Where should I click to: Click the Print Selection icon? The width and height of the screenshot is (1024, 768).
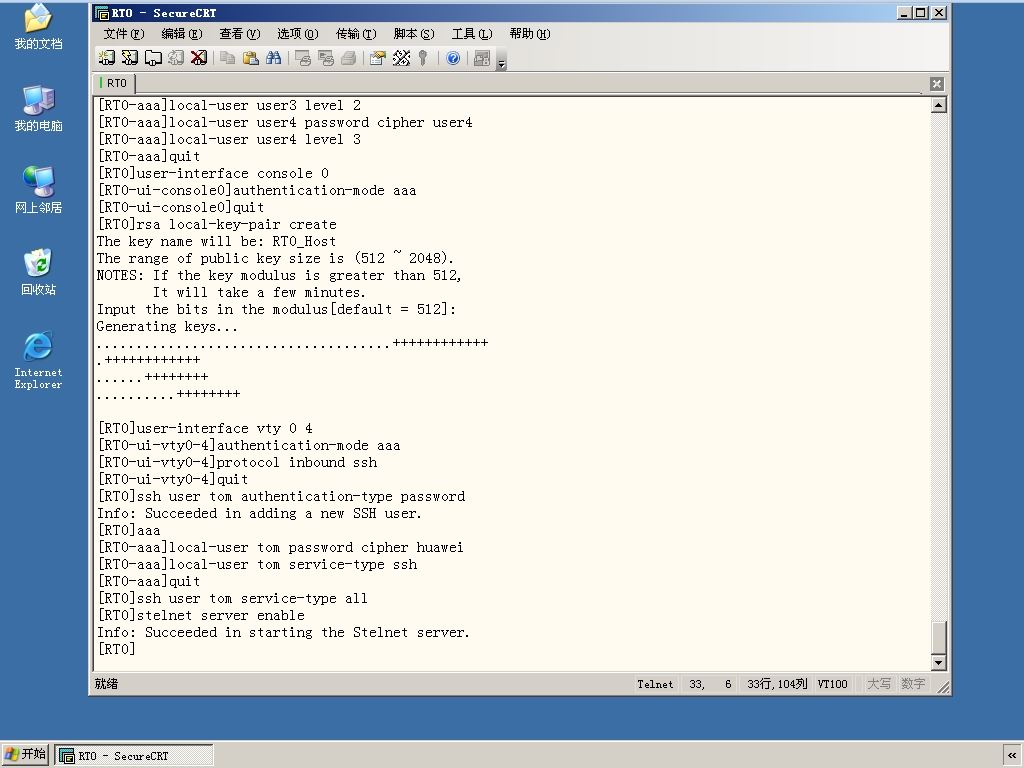coord(325,58)
